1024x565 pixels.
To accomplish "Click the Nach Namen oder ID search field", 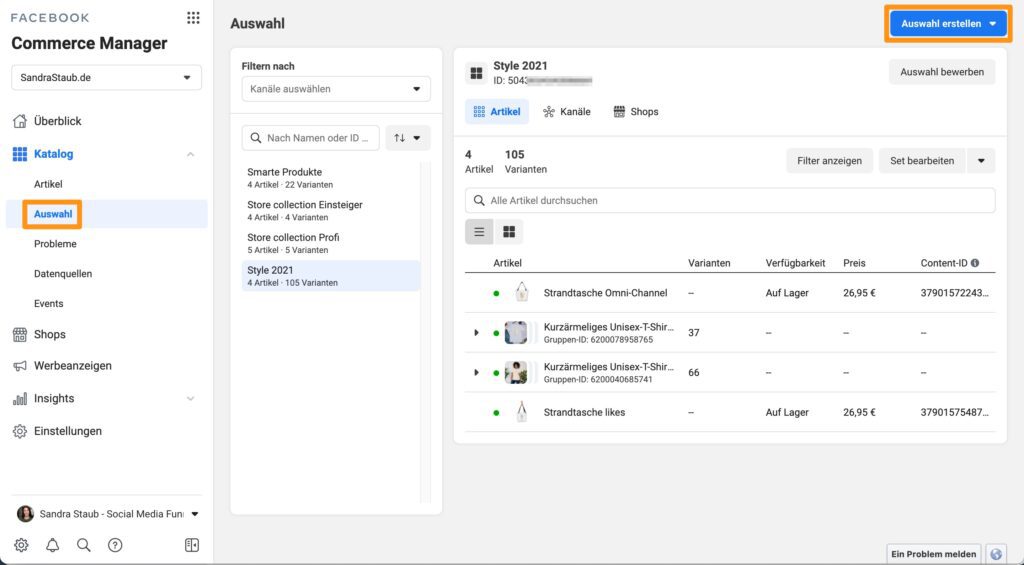I will pyautogui.click(x=311, y=138).
